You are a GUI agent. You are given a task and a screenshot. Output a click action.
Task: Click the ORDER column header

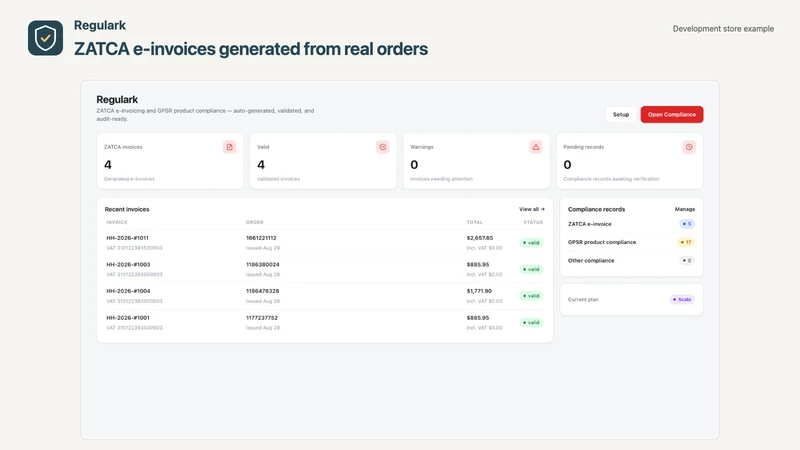(255, 222)
